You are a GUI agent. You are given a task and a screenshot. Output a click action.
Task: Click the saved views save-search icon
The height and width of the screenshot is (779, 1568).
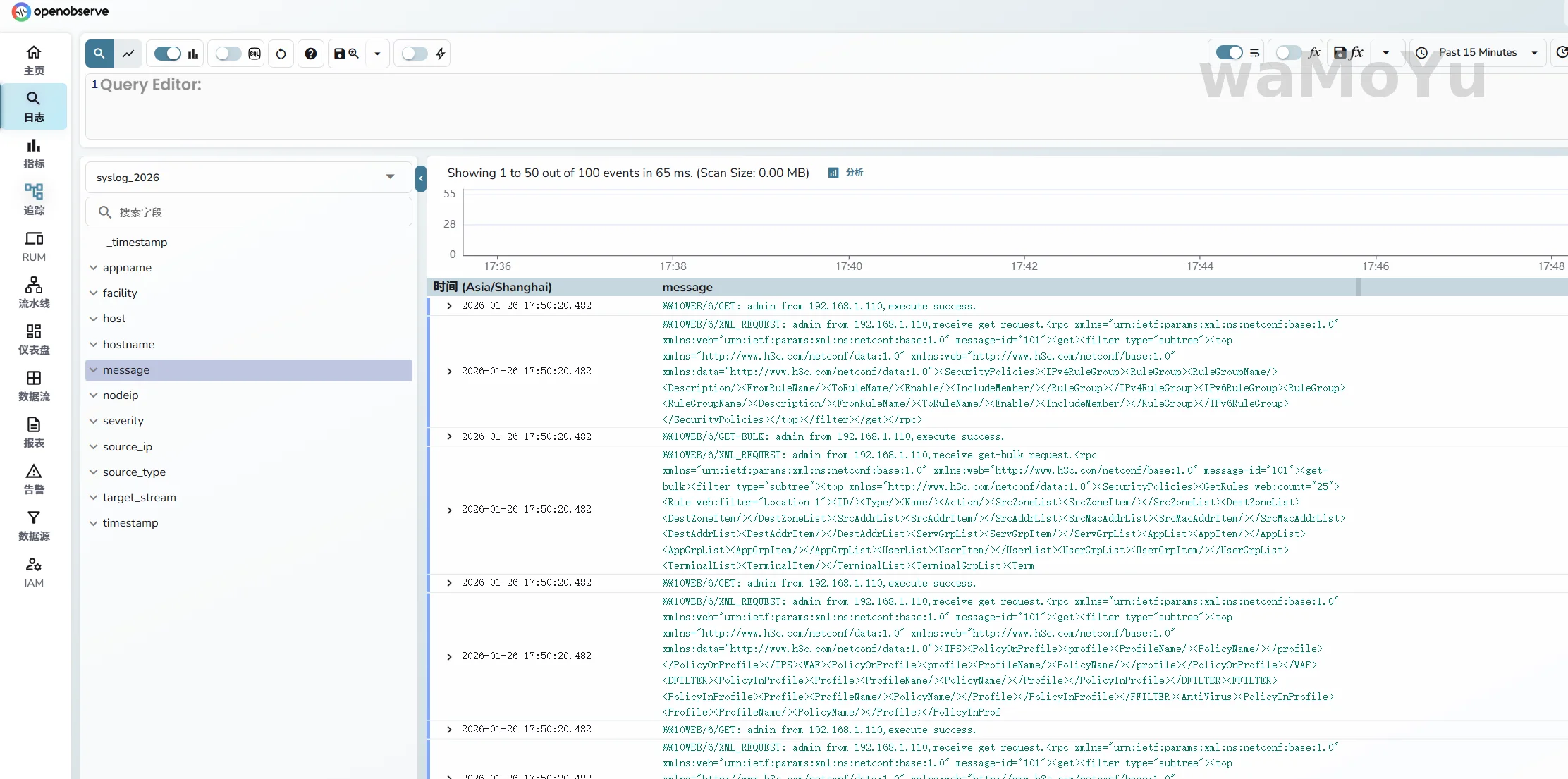pos(346,54)
